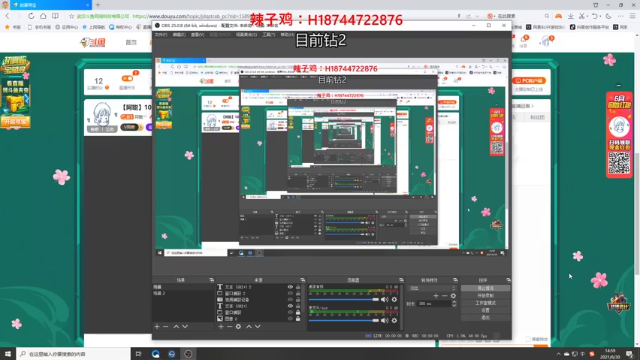This screenshot has width=640, height=360.
Task: Mute the 桌面音频 desktop audio speaker icon
Action: tap(384, 300)
